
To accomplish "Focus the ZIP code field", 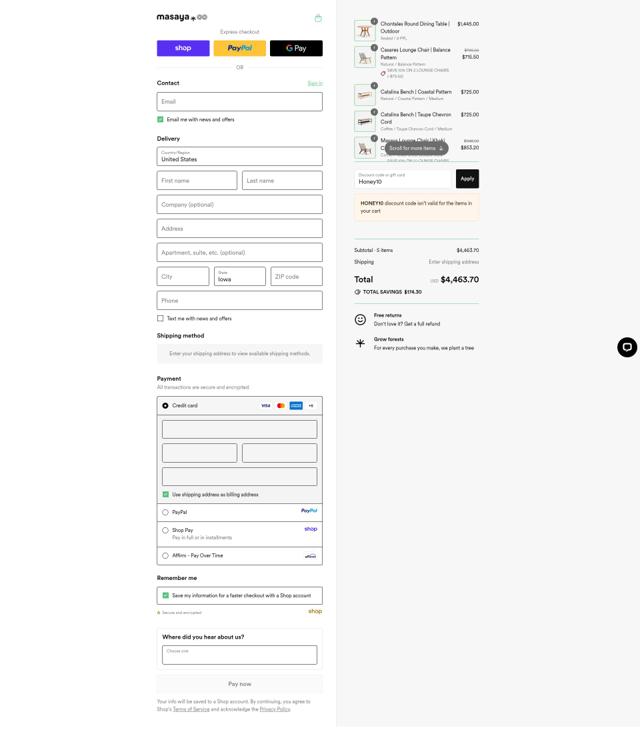I will 297,276.
